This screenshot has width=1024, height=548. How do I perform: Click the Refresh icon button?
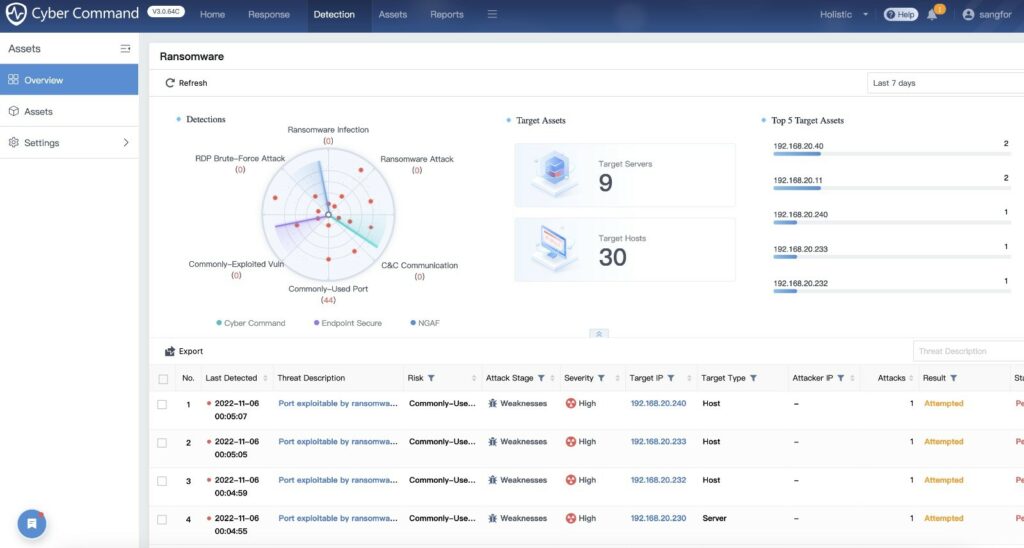(170, 83)
